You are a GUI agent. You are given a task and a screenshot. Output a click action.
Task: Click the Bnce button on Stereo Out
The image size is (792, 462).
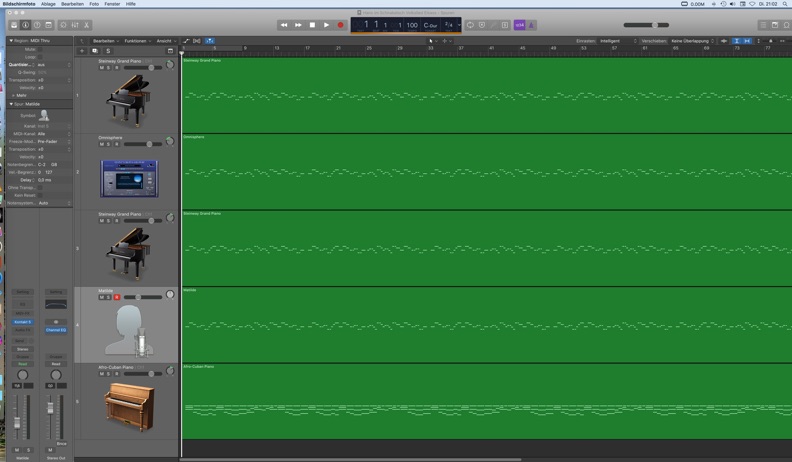62,444
